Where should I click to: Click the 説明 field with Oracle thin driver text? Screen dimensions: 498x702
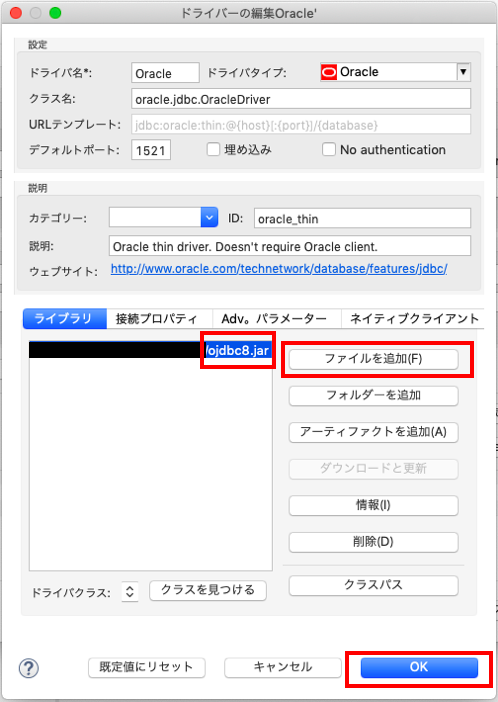click(x=290, y=246)
